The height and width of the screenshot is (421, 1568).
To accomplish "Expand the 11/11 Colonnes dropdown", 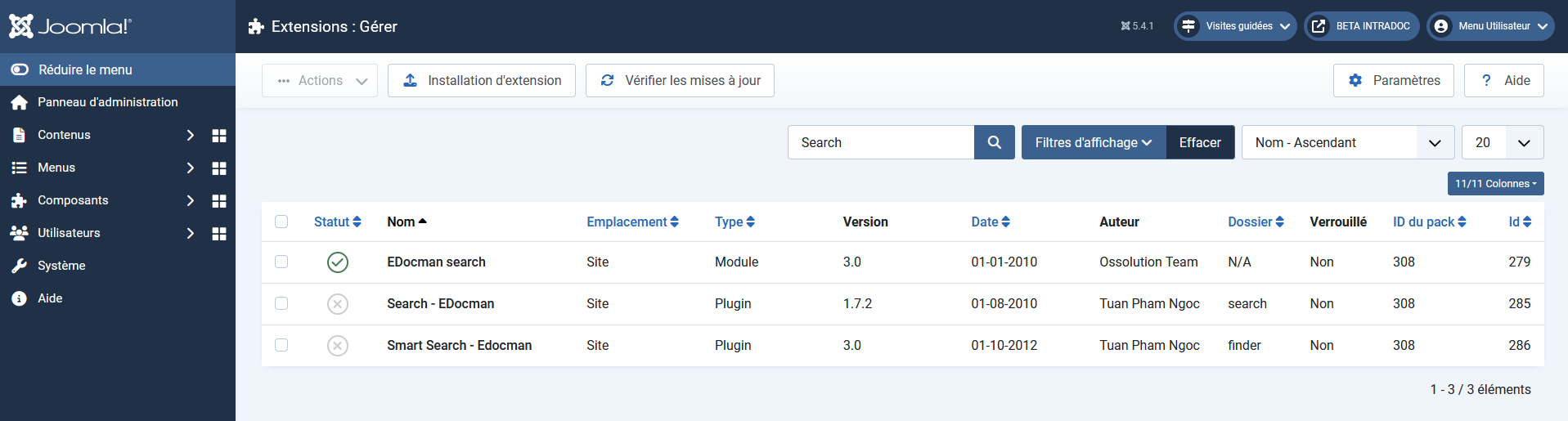I will (x=1495, y=184).
